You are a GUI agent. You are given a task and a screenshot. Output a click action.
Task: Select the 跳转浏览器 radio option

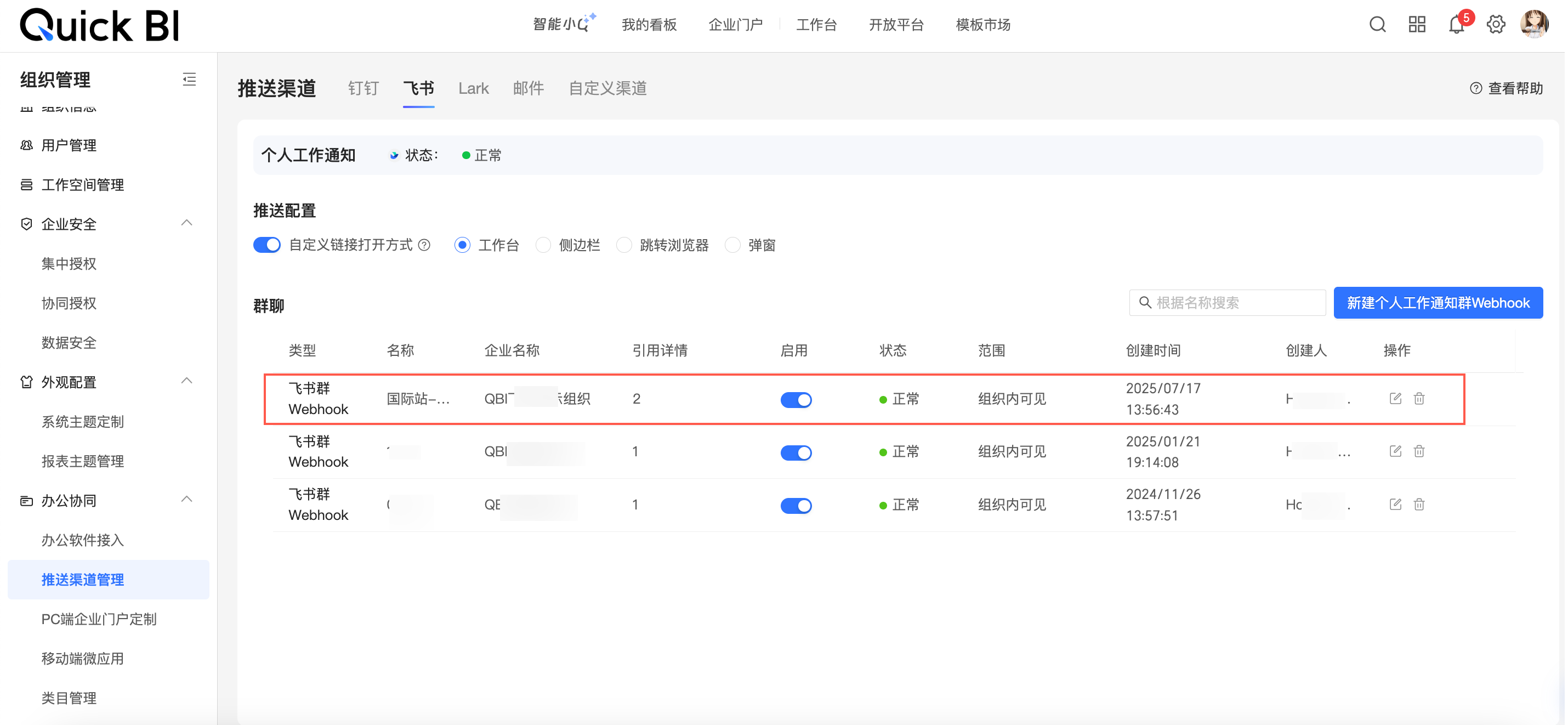624,245
